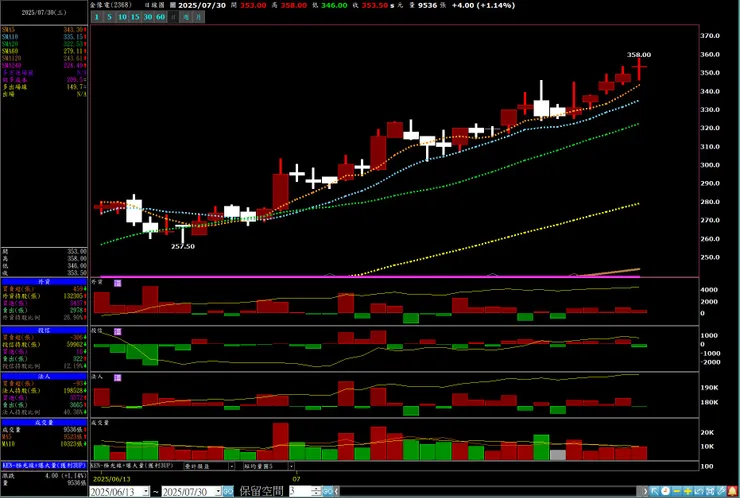Click the 保留空間 spinner arrows
The width and height of the screenshot is (740, 498).
(x=316, y=491)
